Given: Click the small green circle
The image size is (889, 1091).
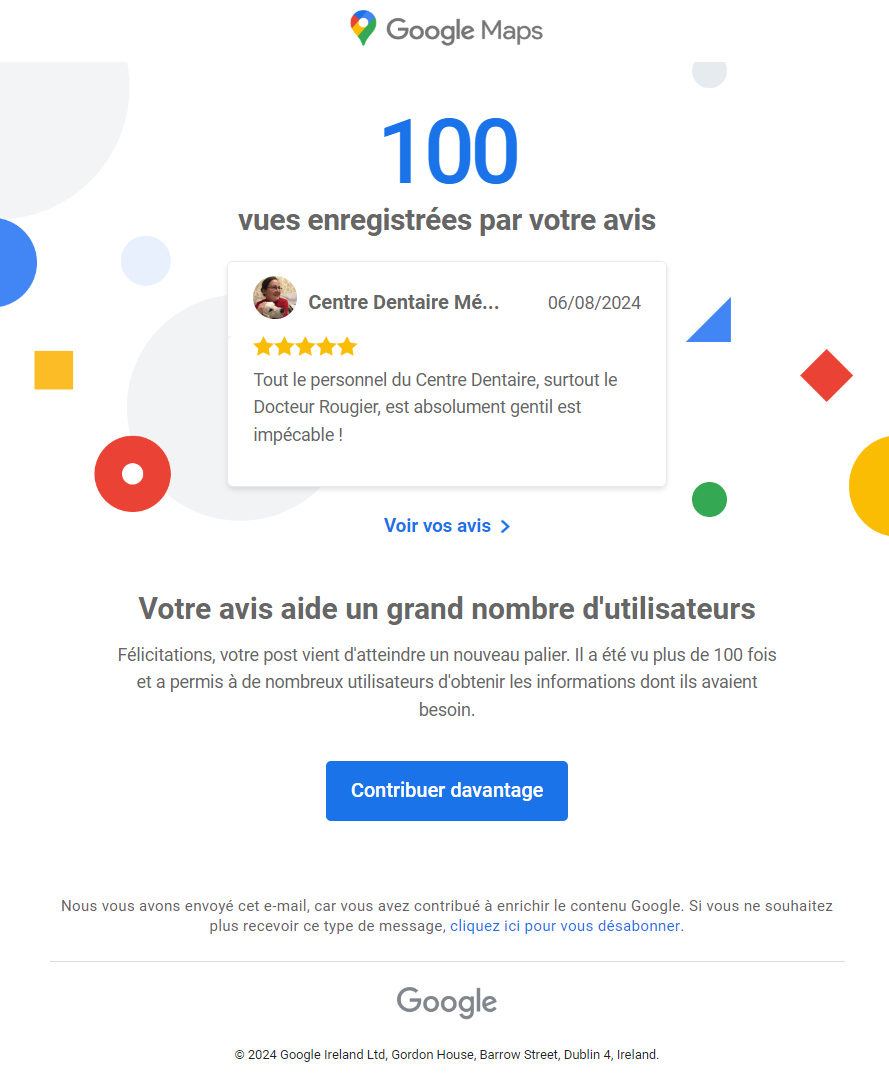Looking at the screenshot, I should pyautogui.click(x=709, y=499).
